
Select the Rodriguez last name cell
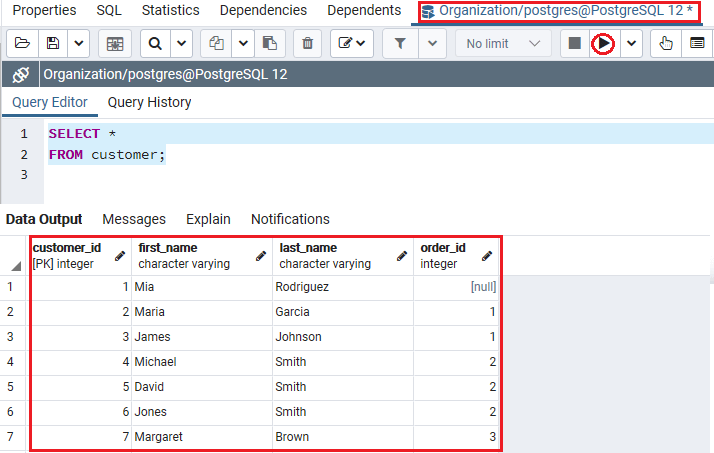tap(343, 287)
